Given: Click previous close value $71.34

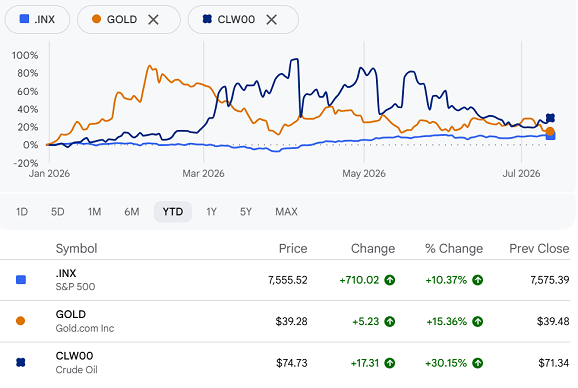Looking at the screenshot, I should [554, 363].
